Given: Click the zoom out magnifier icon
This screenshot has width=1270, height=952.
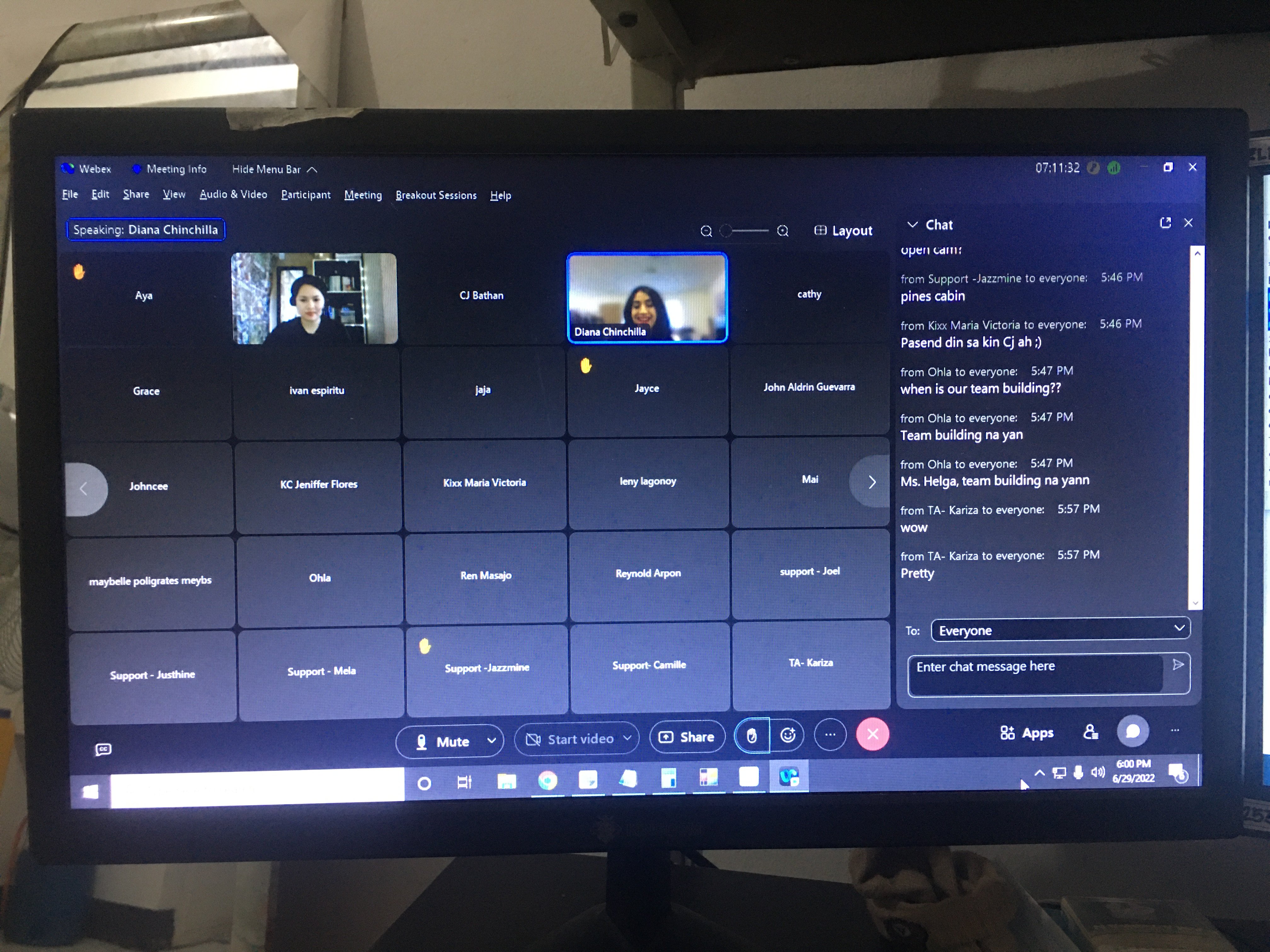Looking at the screenshot, I should [706, 231].
